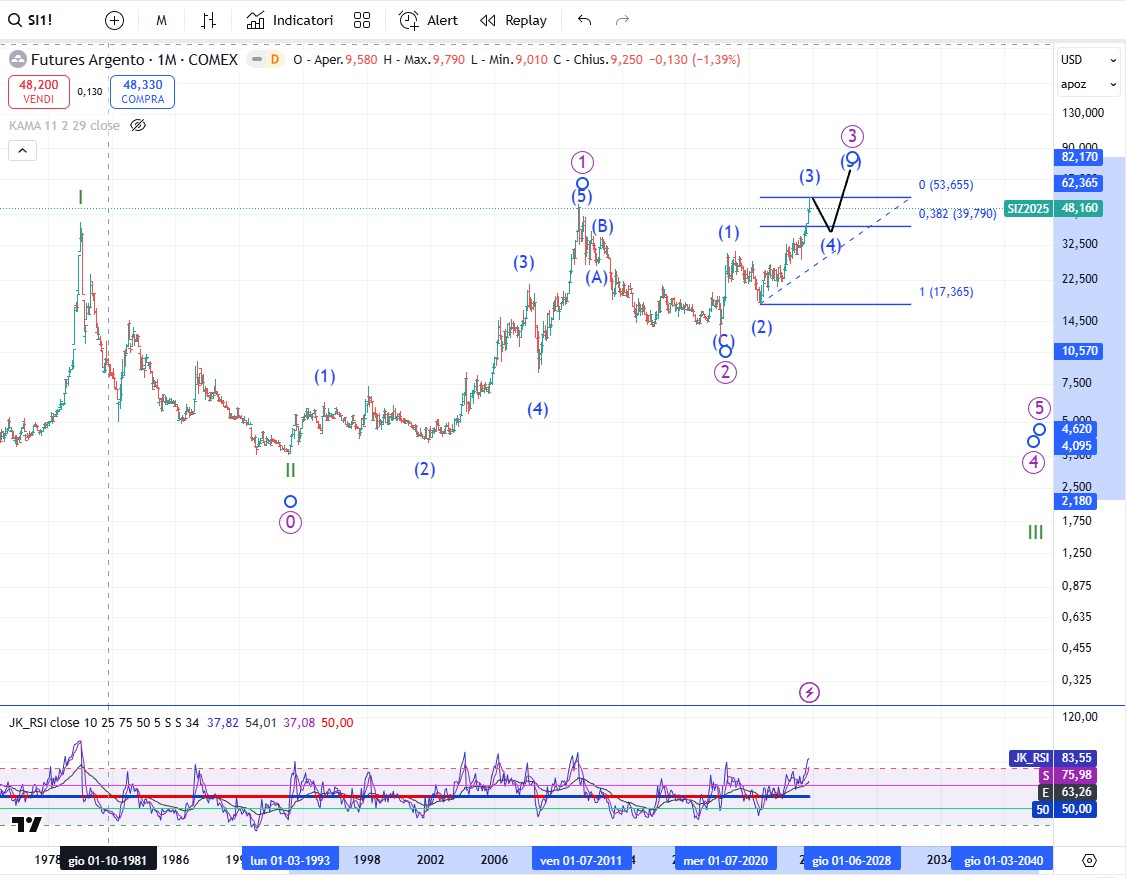
Task: Select the wave (A) label
Action: point(597,277)
